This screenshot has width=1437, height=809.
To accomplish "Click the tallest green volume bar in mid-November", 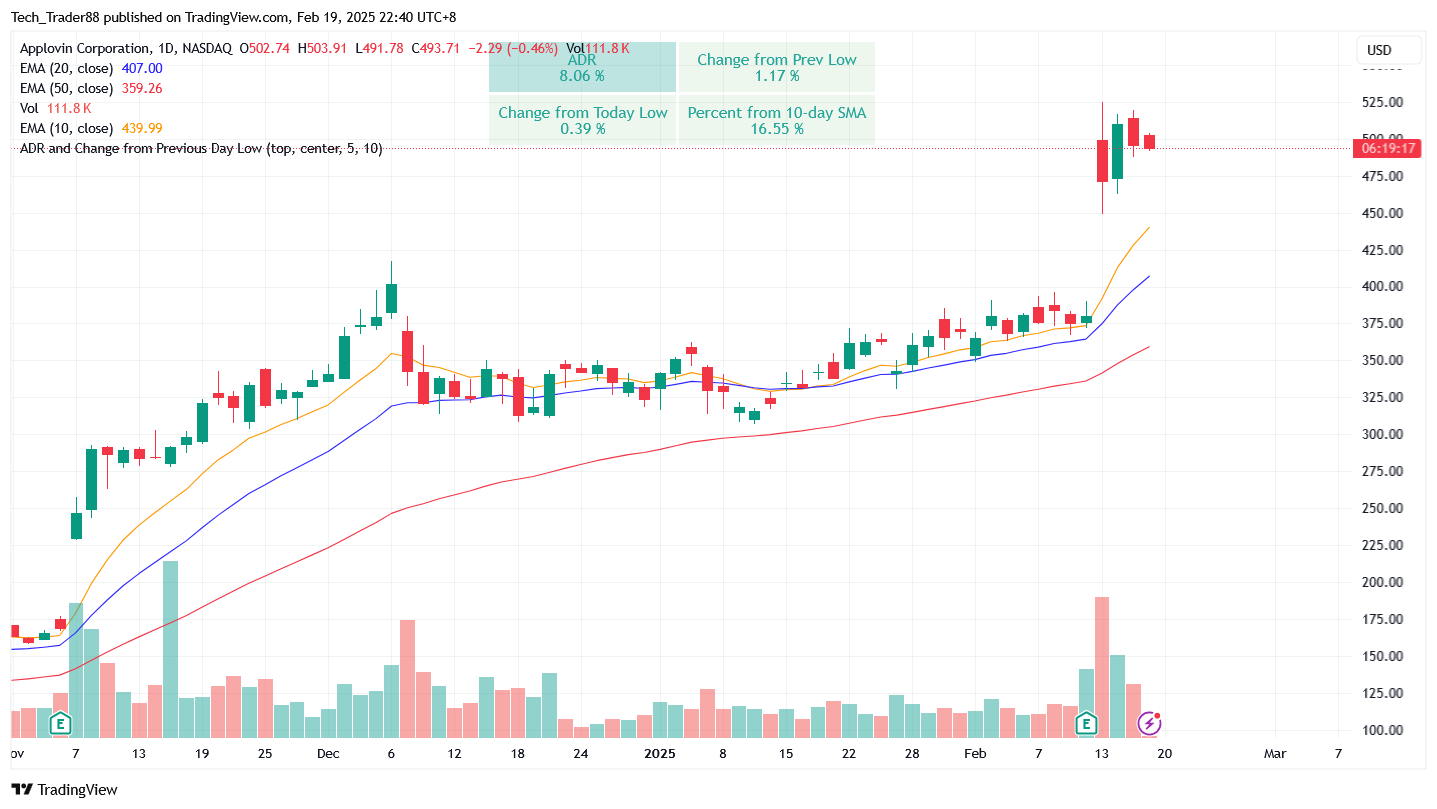I will (x=171, y=649).
